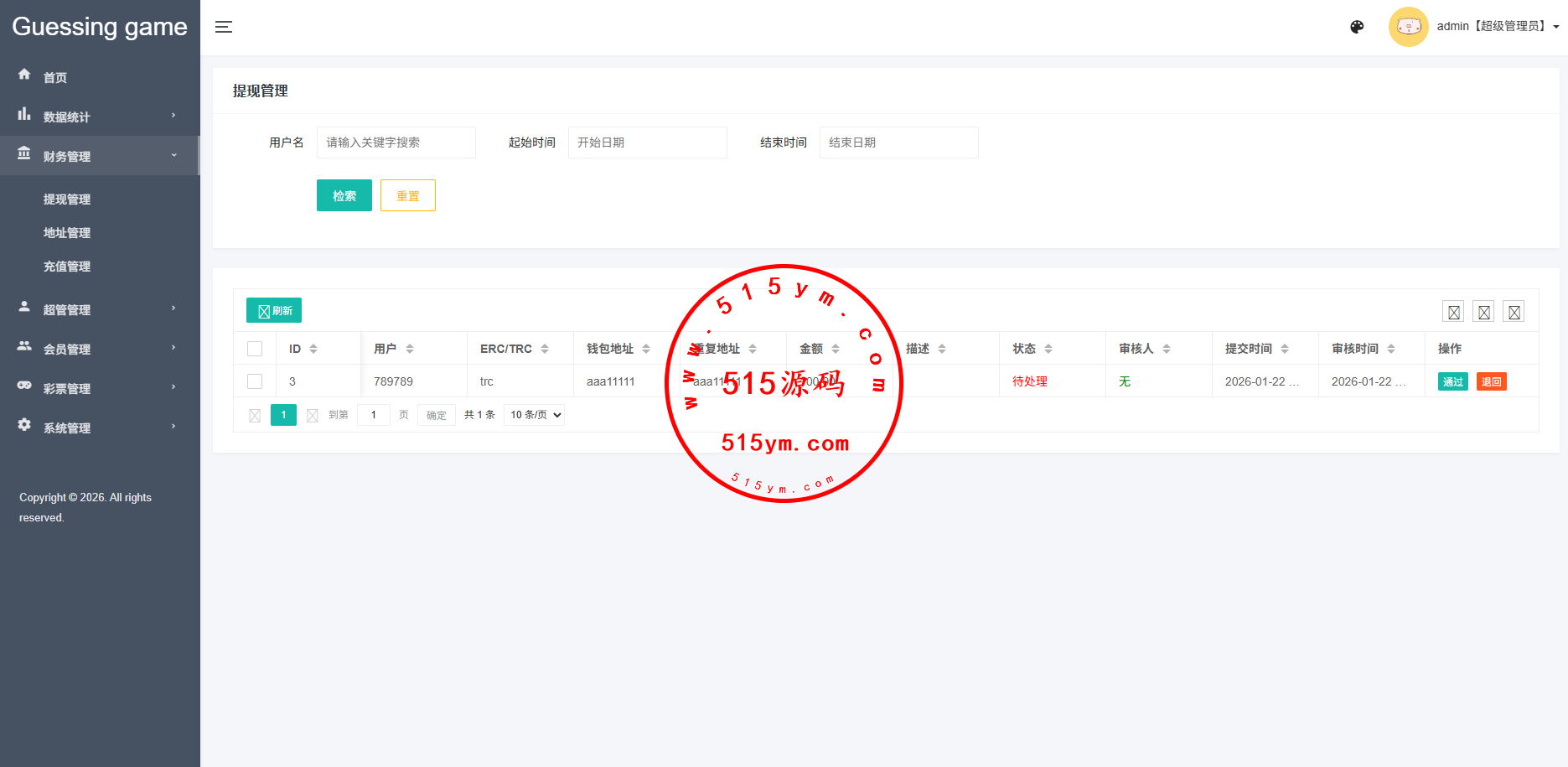The height and width of the screenshot is (767, 1568).
Task: Click the home icon beside 首页
Action: point(24,75)
